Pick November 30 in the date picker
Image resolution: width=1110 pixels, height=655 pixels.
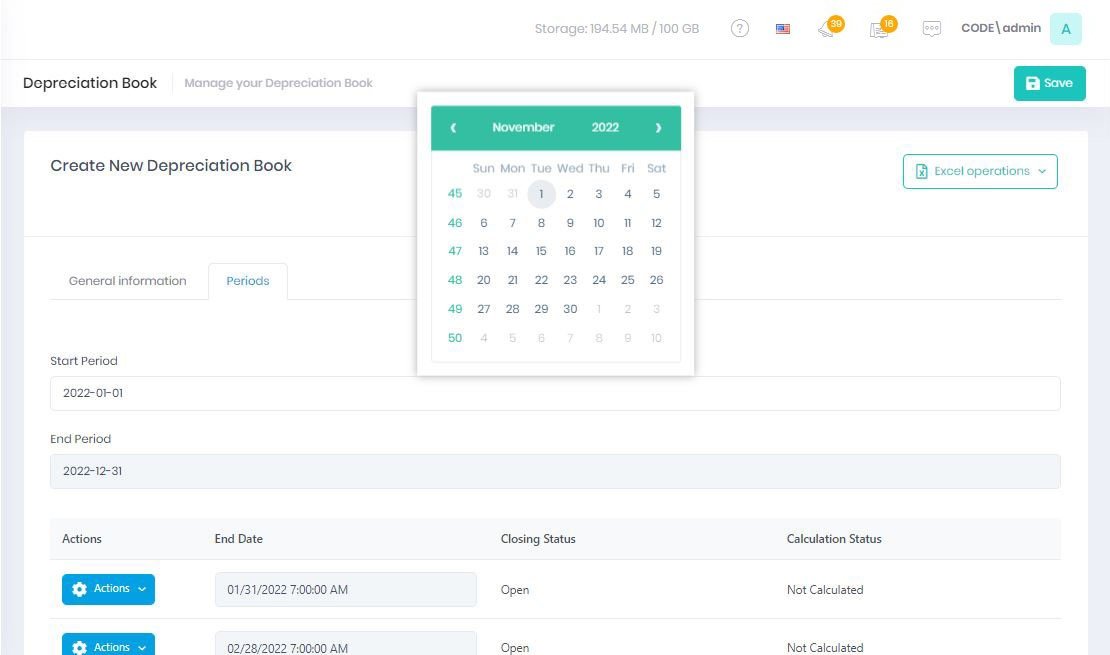tap(570, 309)
